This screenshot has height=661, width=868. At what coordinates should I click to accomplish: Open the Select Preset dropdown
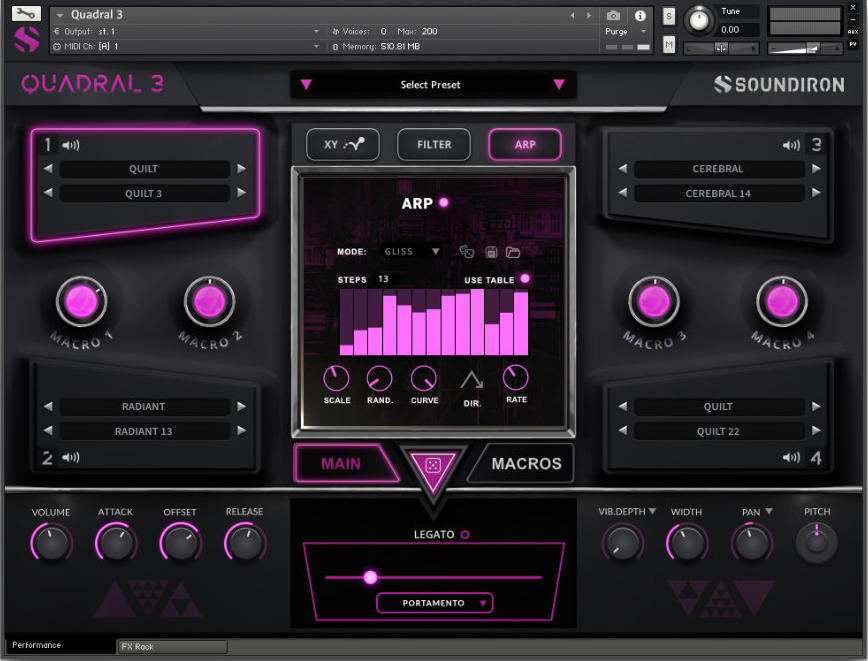tap(432, 85)
